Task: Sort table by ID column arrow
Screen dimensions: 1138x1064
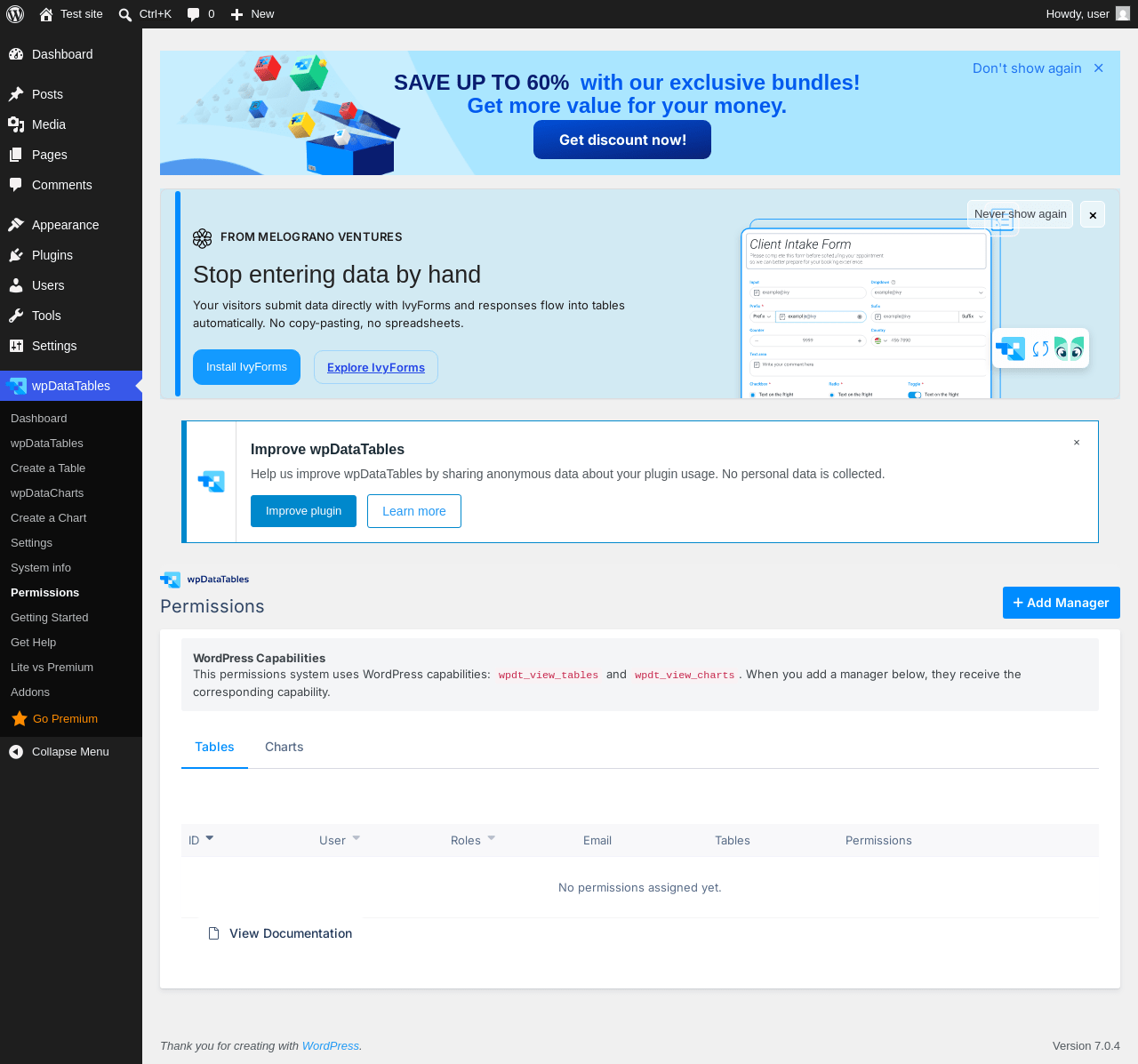Action: coord(210,838)
